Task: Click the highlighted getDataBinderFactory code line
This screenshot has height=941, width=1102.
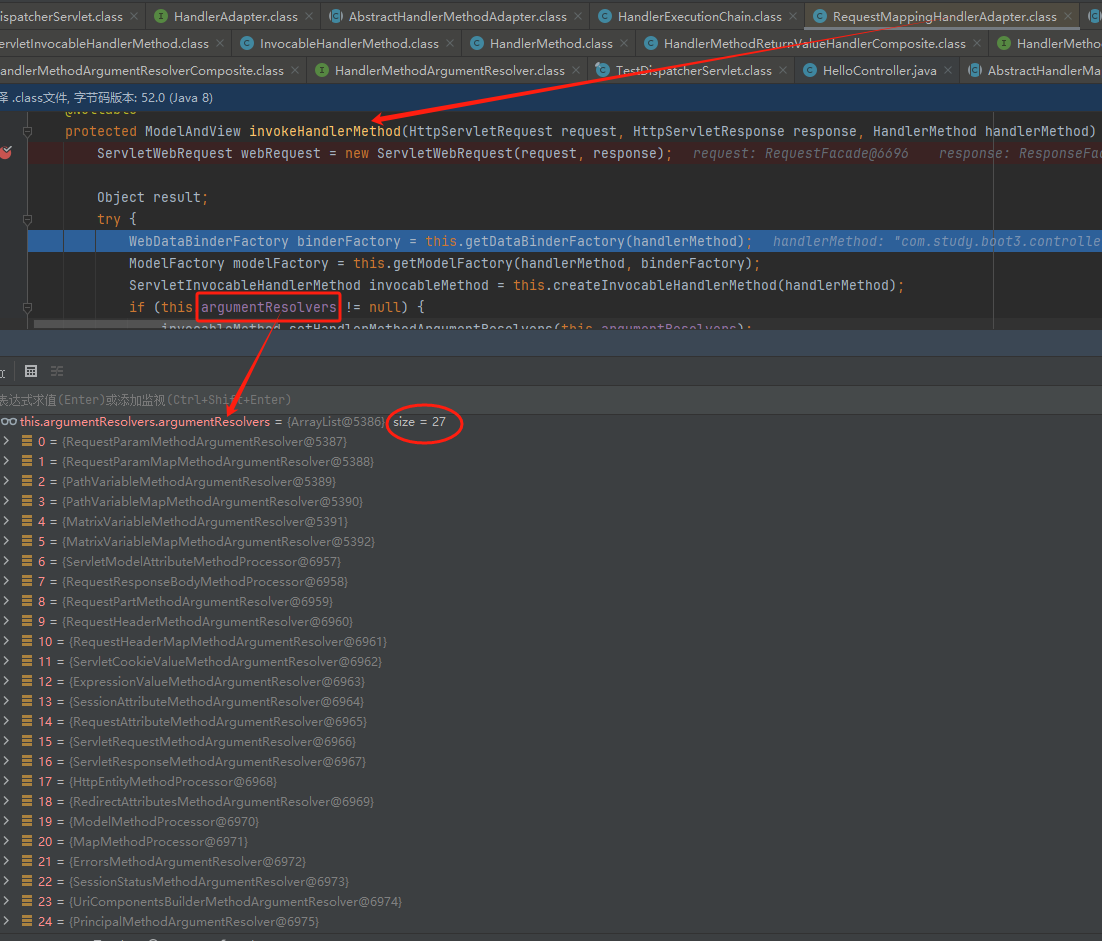Action: [x=564, y=241]
